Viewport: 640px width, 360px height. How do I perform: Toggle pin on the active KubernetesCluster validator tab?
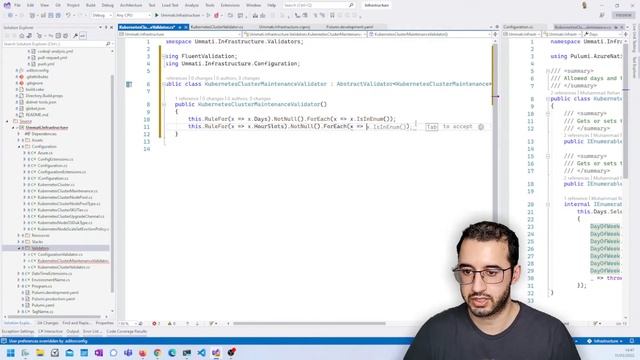click(x=180, y=27)
